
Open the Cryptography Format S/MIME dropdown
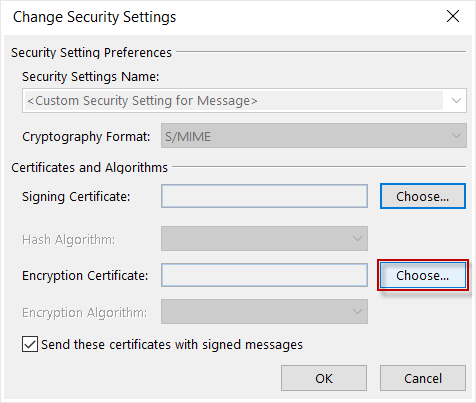click(x=314, y=136)
